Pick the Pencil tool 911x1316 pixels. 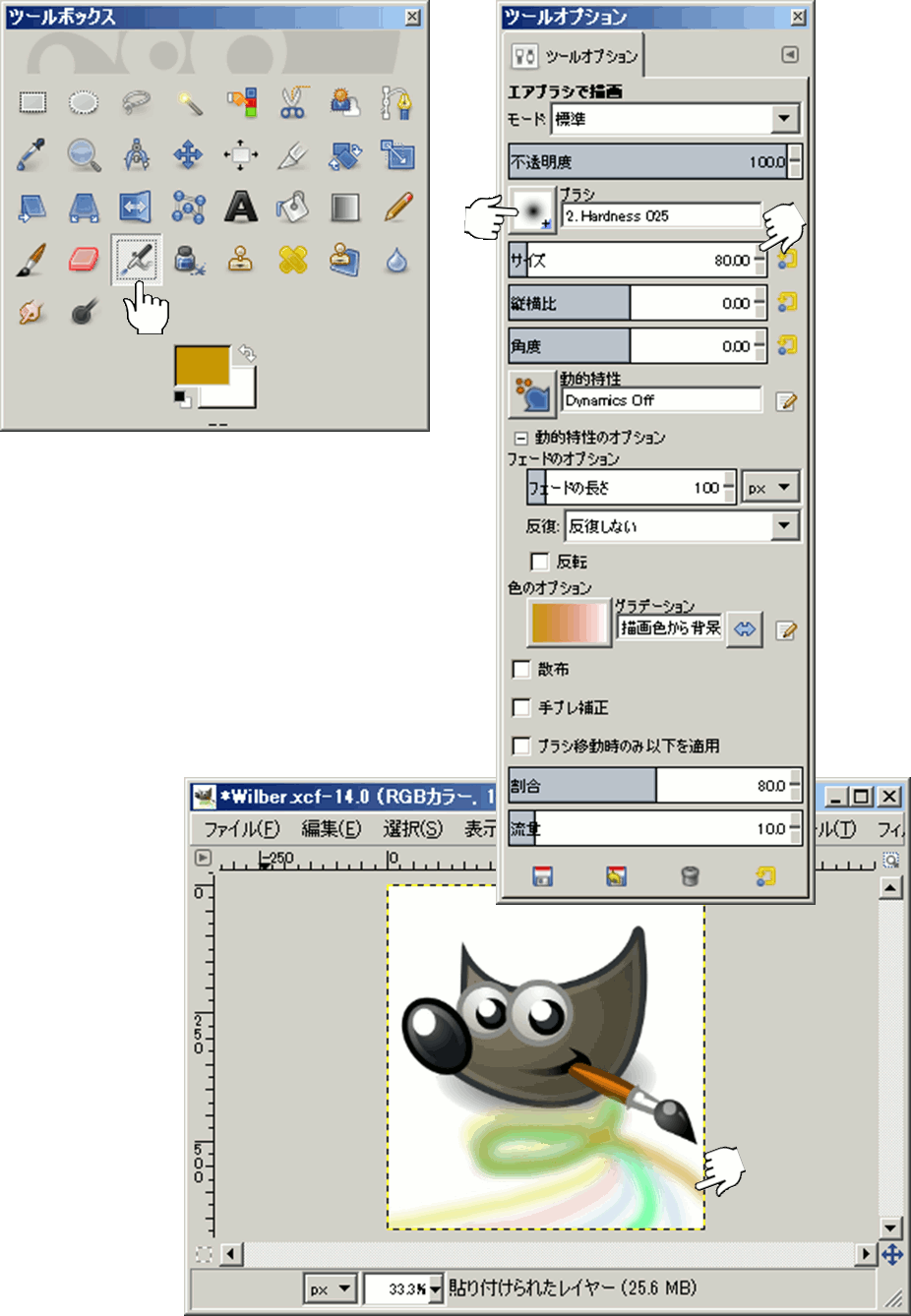(x=397, y=208)
